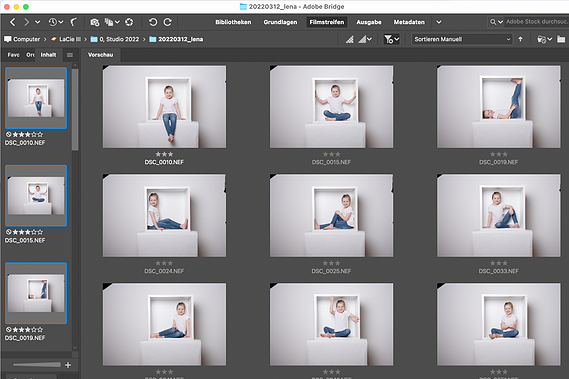Select DSC_0015.NEF thumbnail in Inhalt panel
Screen dimensions: 569x379
[x=36, y=196]
